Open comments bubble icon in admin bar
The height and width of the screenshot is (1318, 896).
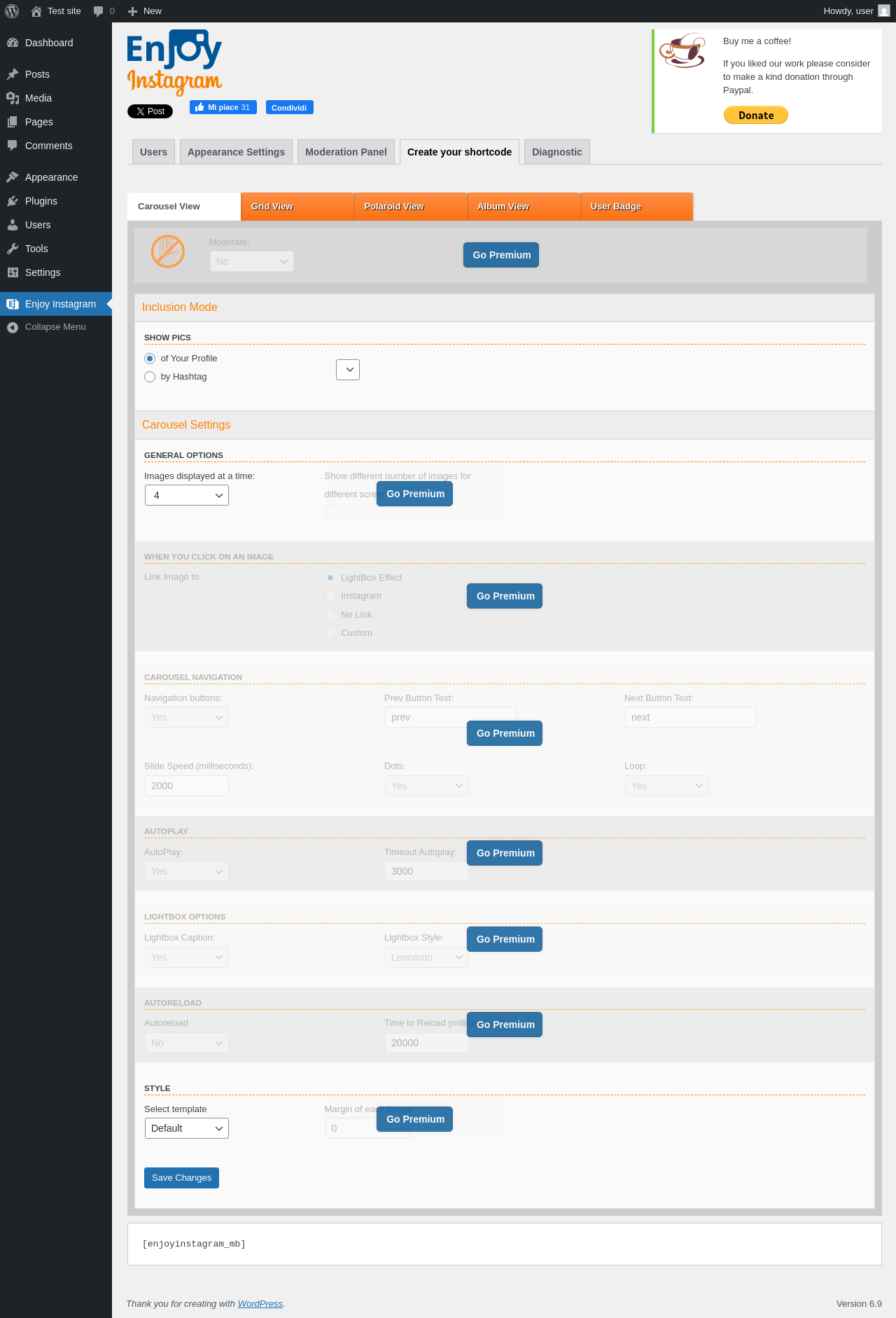pyautogui.click(x=98, y=11)
